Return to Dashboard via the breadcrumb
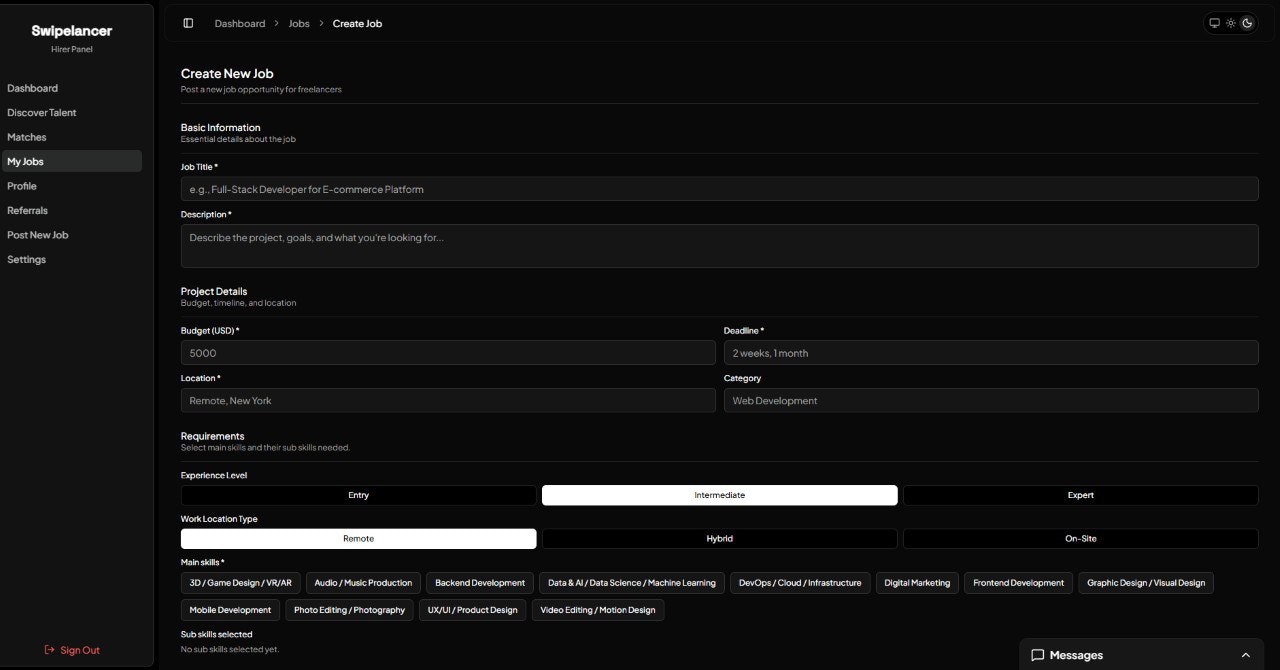This screenshot has width=1280, height=670. coord(240,23)
